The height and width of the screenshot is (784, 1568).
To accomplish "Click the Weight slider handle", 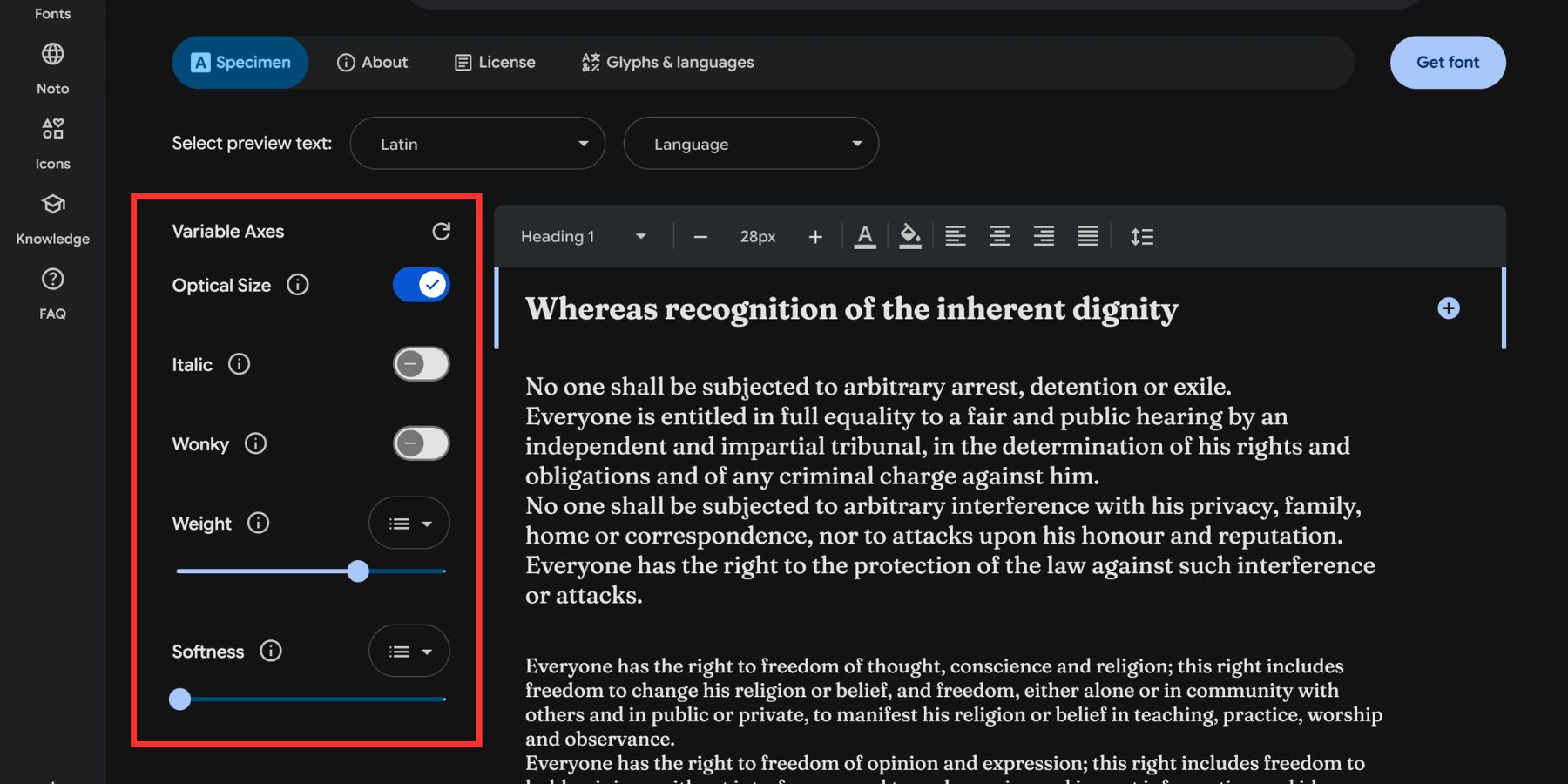I will pos(358,571).
